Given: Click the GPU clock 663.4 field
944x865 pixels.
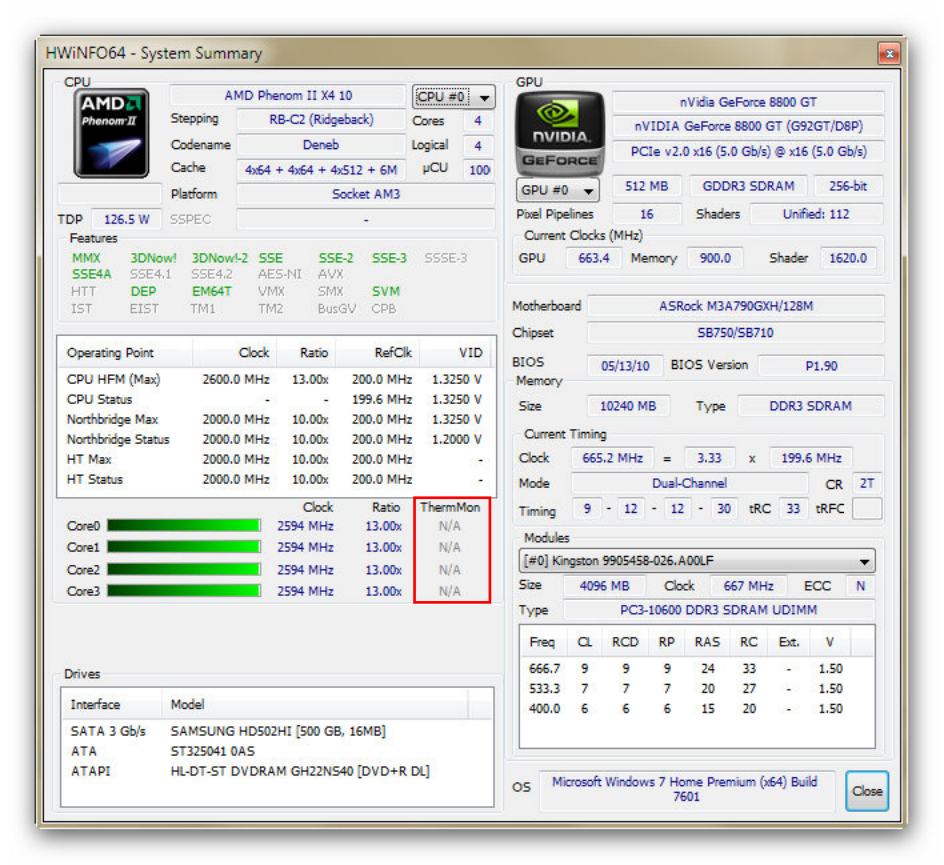Looking at the screenshot, I should (x=594, y=258).
